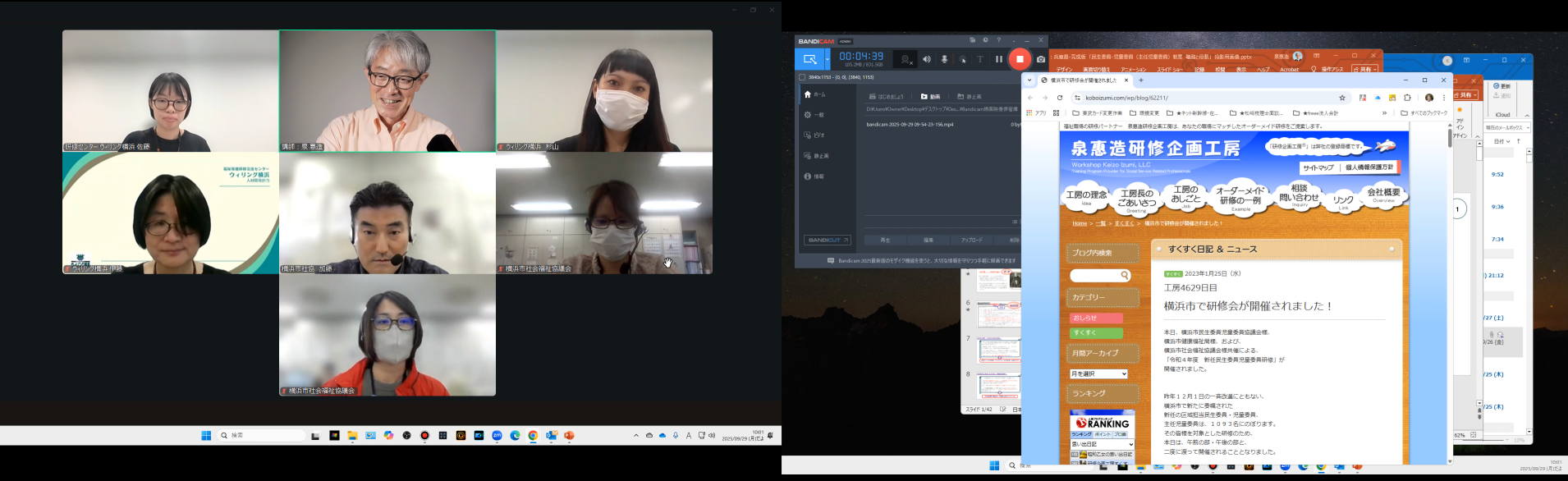Expand the 思い出日記 ranking dropdown
1568x481 pixels.
click(x=1102, y=444)
